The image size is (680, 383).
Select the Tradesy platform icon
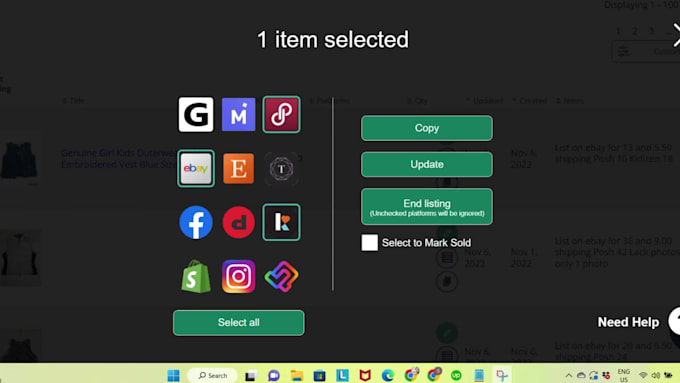pos(281,168)
